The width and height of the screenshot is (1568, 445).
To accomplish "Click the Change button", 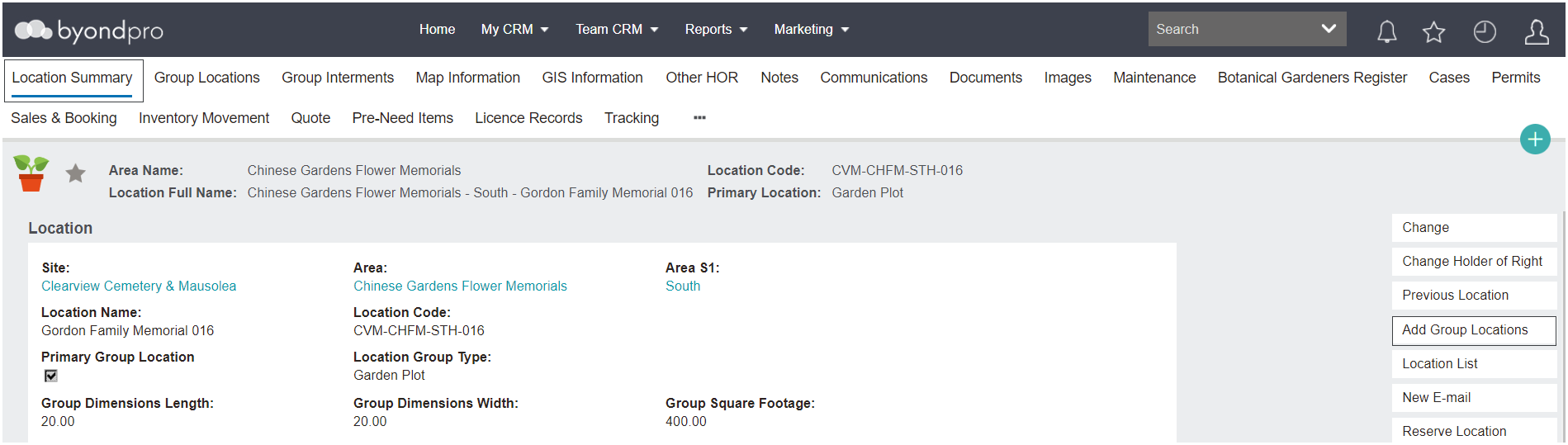I will point(1474,228).
